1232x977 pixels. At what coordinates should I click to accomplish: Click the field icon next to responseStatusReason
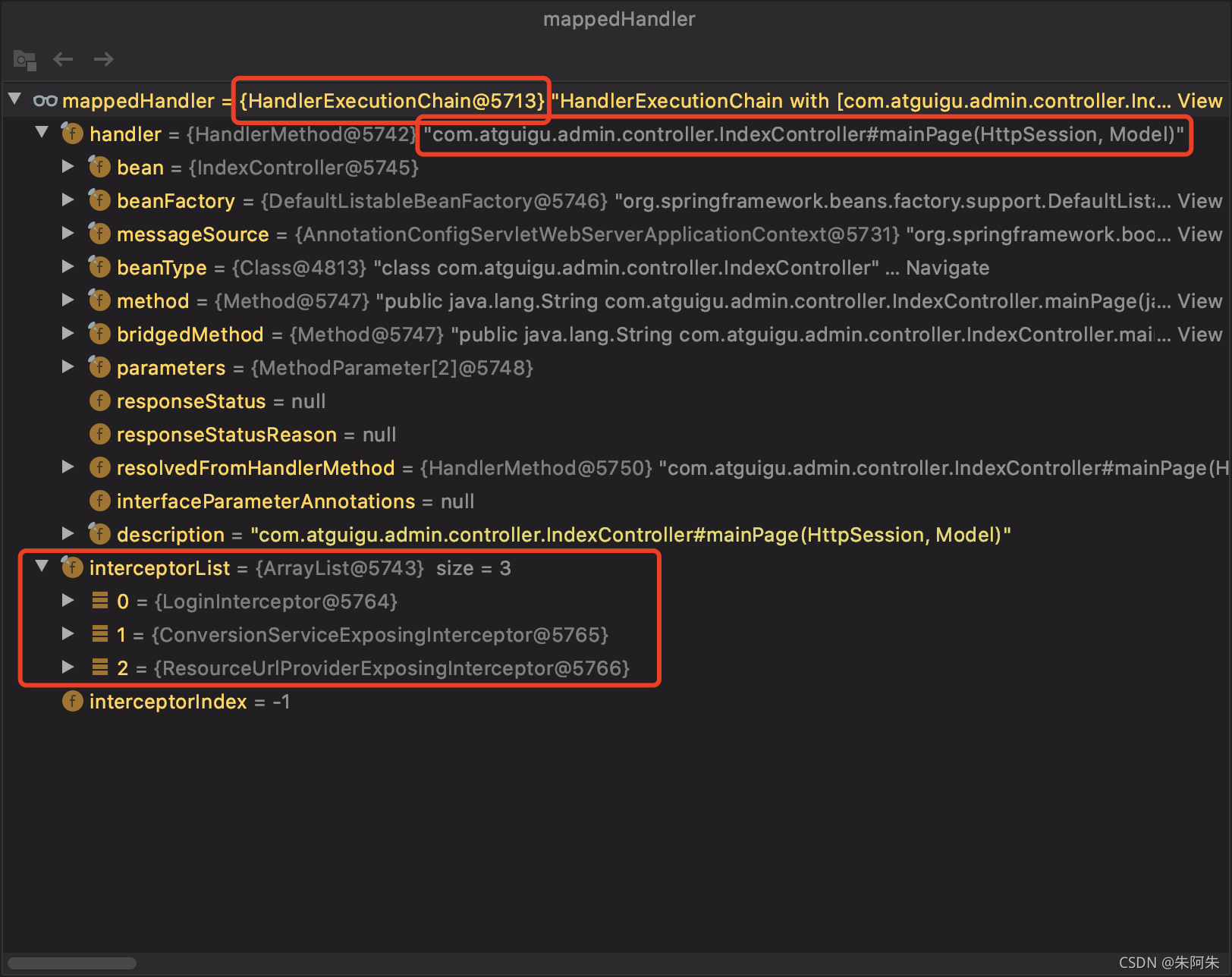pos(99,435)
